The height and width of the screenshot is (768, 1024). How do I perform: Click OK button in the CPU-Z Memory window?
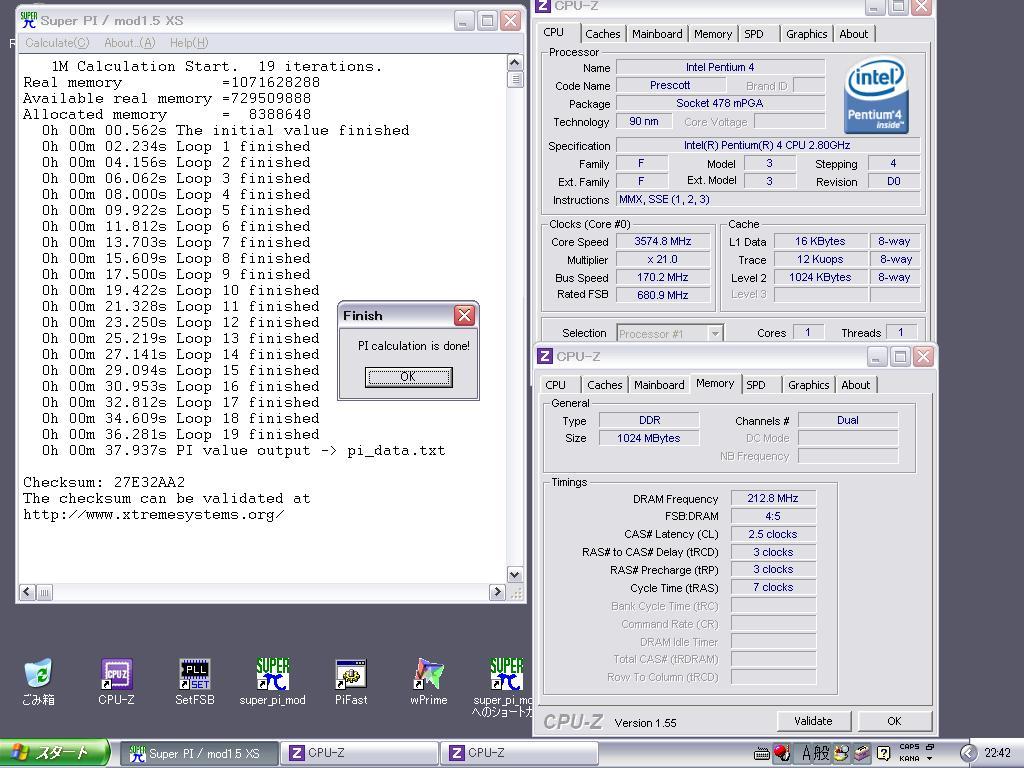tap(894, 721)
